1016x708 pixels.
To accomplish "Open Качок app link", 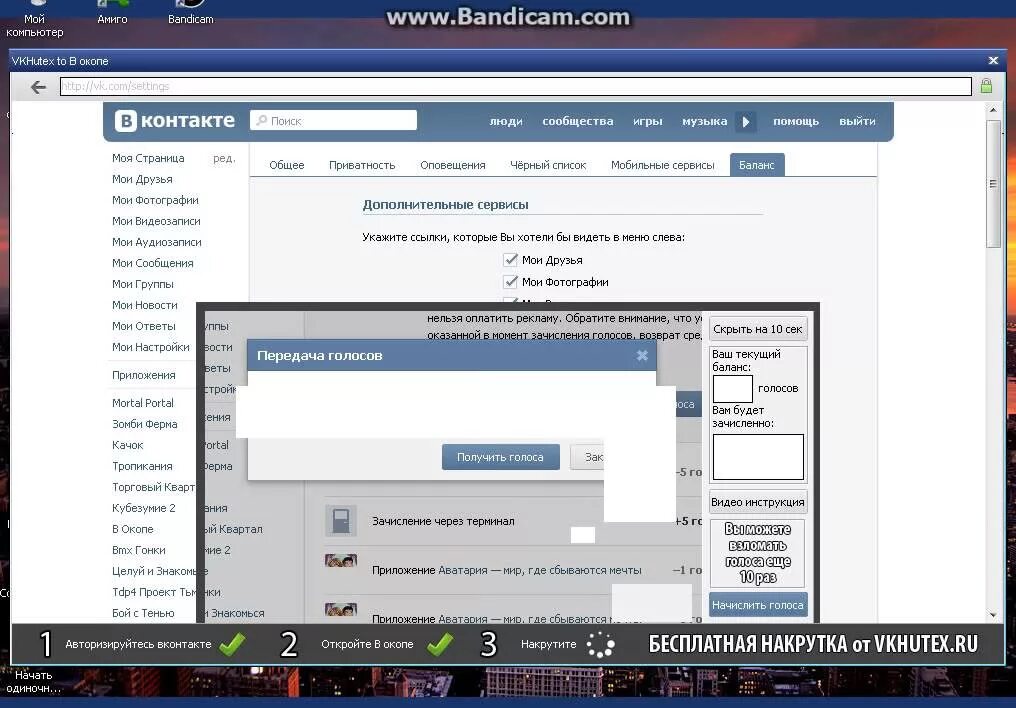I will tap(128, 445).
